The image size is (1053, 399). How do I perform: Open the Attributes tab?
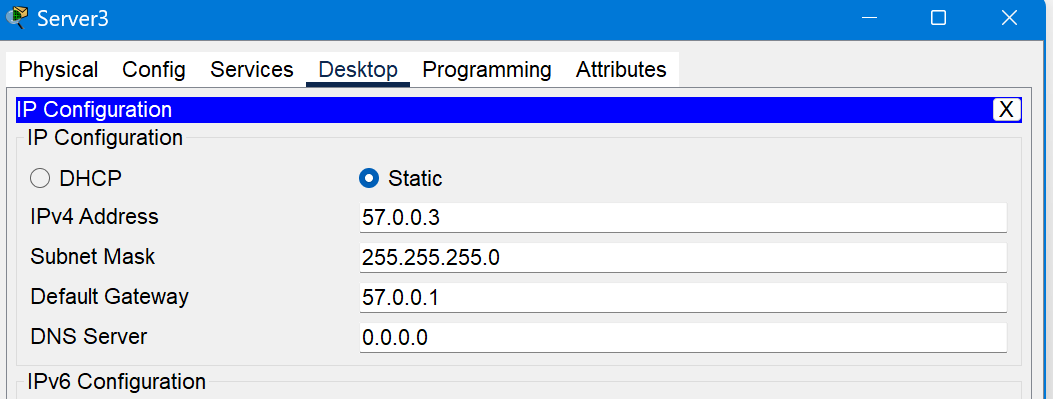[621, 70]
